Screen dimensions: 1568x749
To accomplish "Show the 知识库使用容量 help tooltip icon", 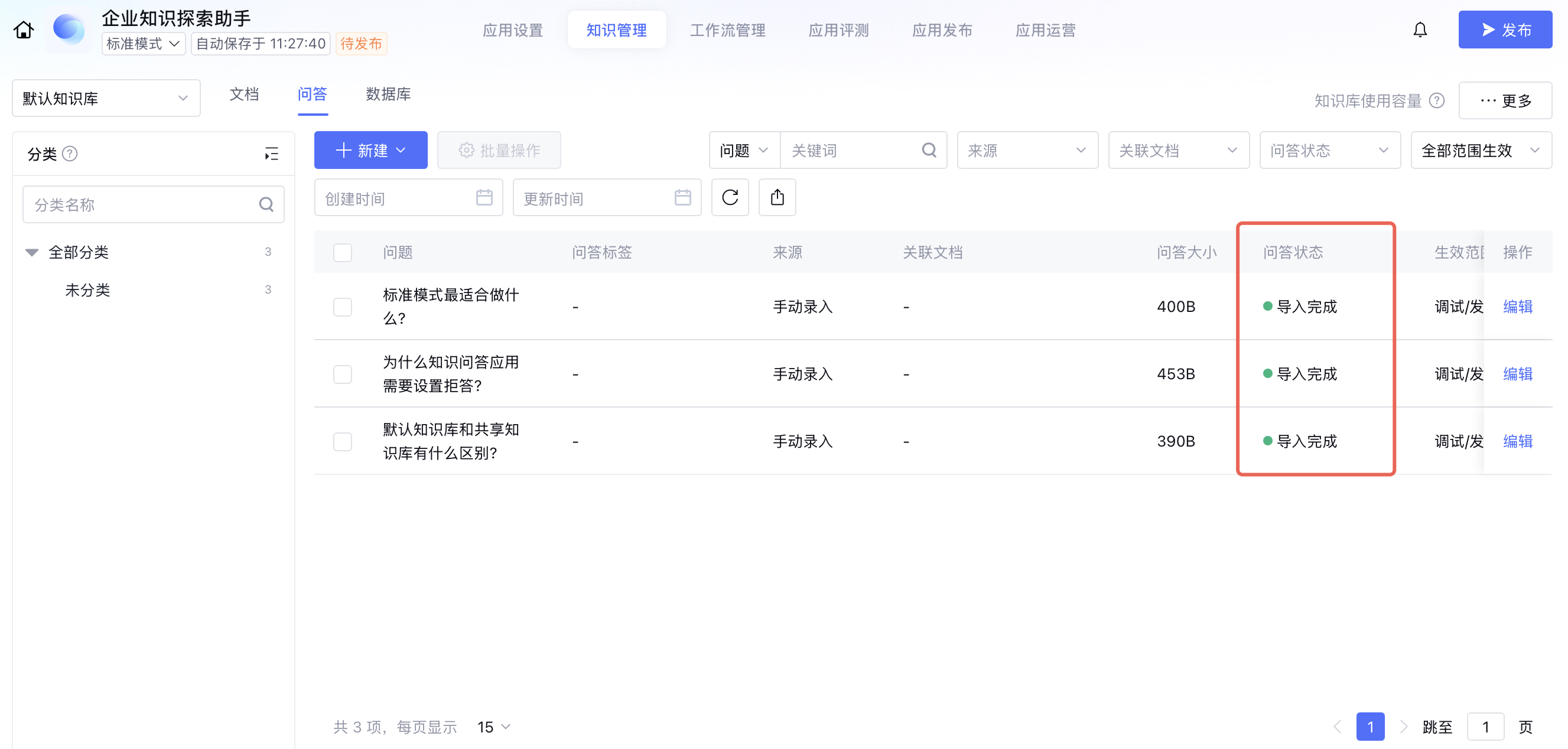I will coord(1436,100).
